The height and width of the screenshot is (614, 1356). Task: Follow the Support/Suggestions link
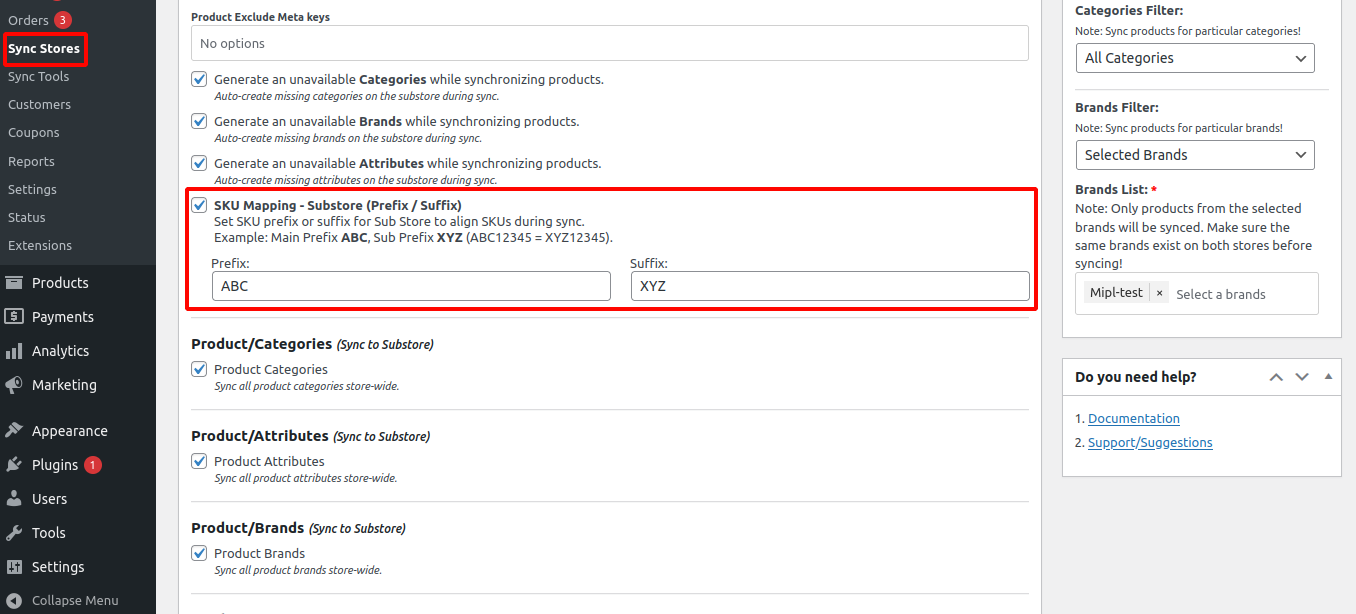(x=1150, y=443)
